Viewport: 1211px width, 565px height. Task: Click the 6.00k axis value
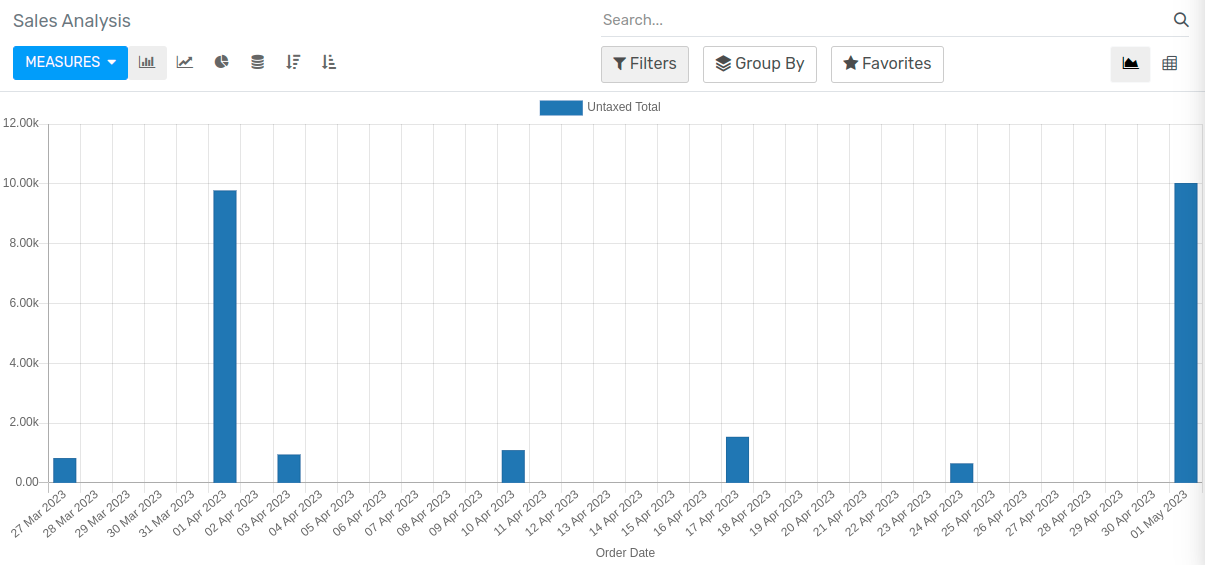(x=24, y=304)
